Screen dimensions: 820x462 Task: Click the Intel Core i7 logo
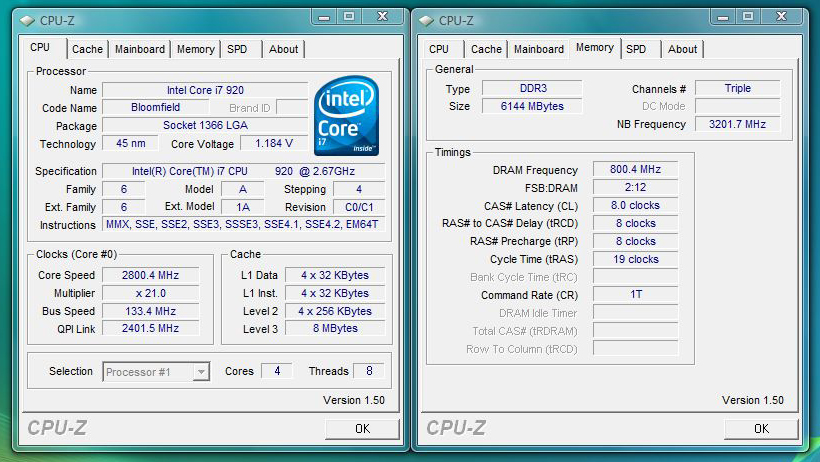click(x=346, y=116)
